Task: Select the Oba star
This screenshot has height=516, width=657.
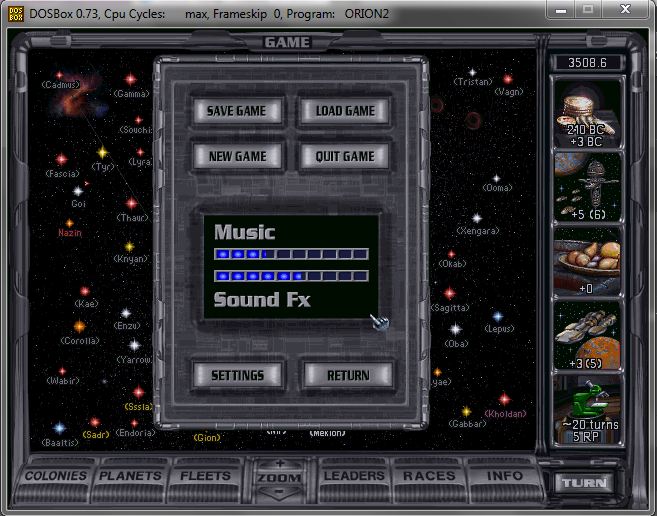Action: tap(455, 329)
